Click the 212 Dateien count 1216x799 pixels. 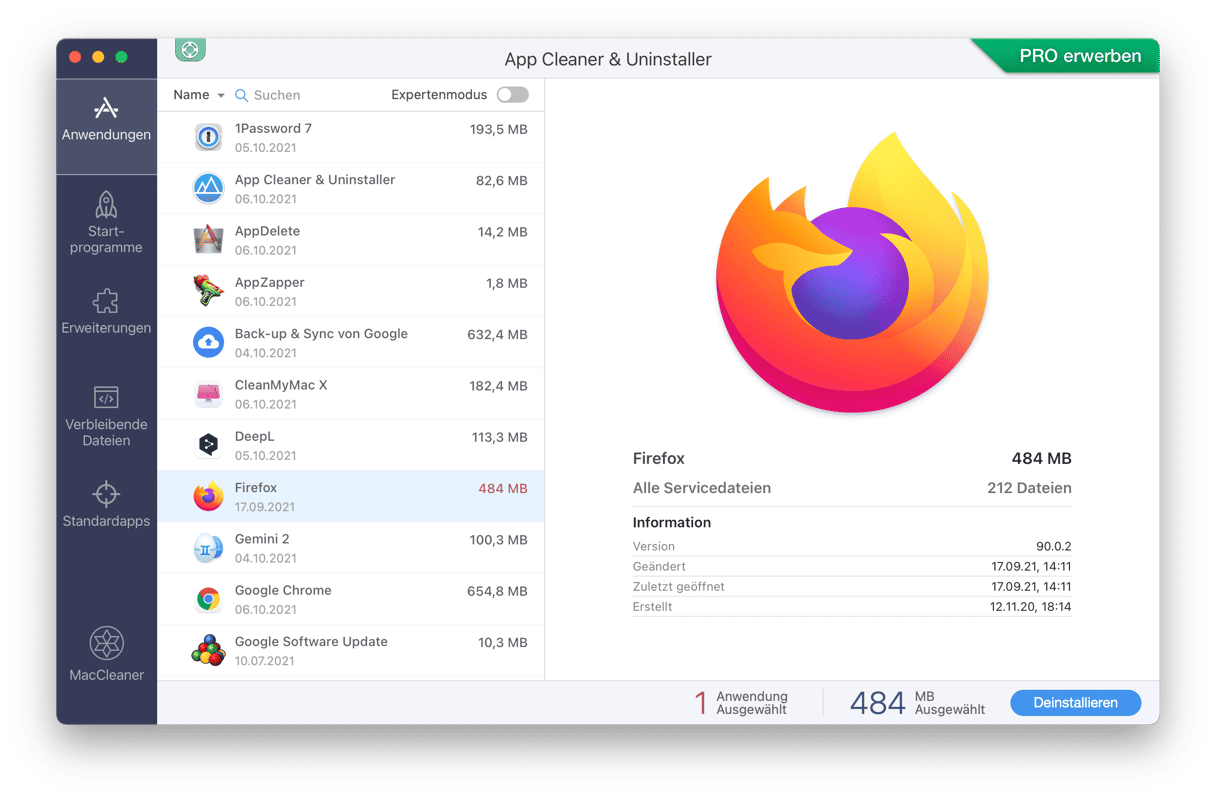click(1029, 488)
